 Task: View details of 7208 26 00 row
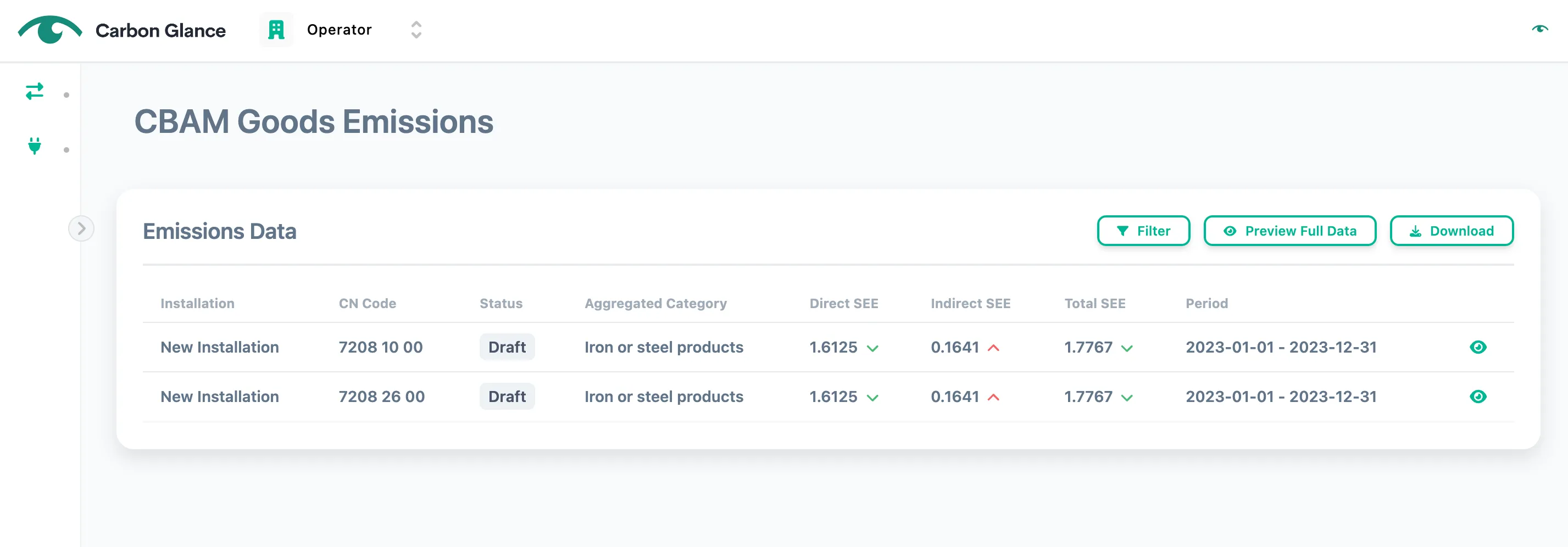click(1477, 396)
